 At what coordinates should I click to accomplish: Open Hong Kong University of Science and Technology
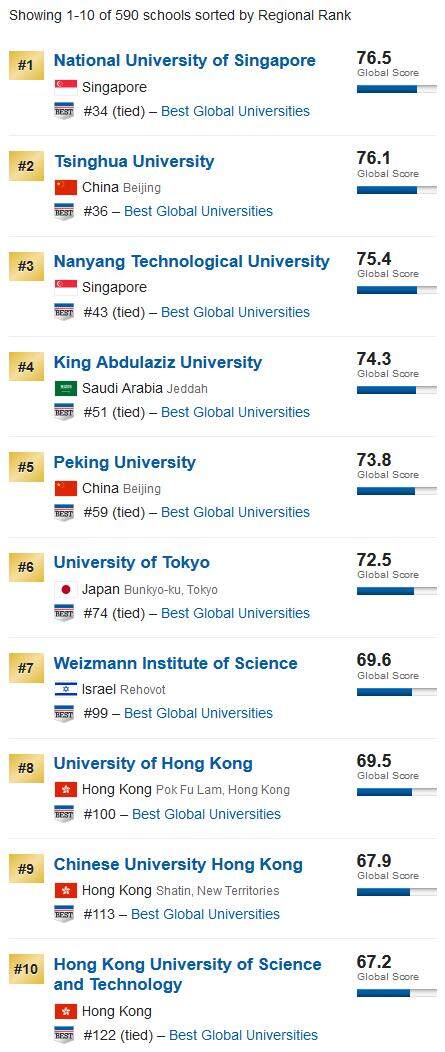pyautogui.click(x=187, y=974)
